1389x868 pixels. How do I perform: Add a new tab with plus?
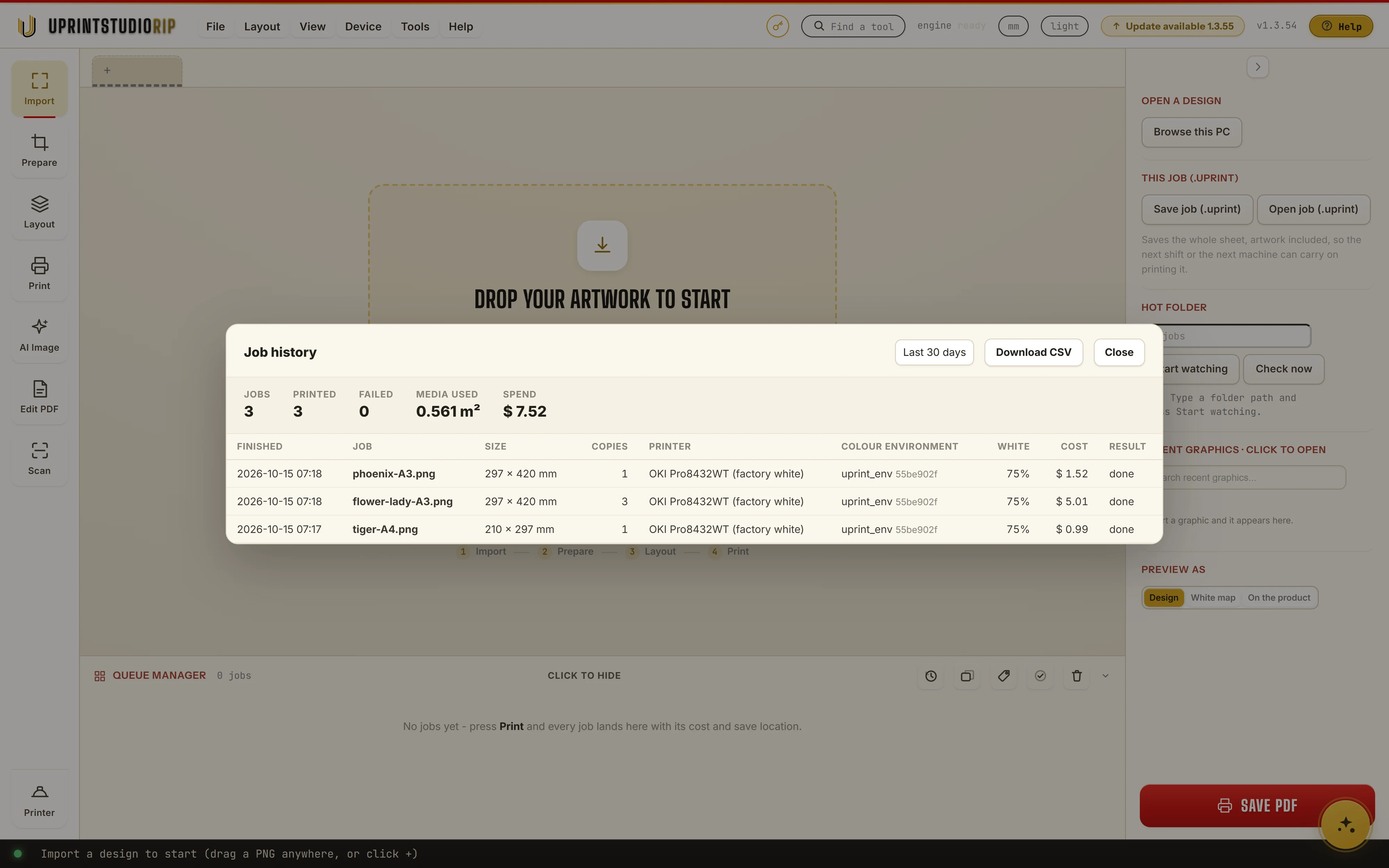[137, 70]
